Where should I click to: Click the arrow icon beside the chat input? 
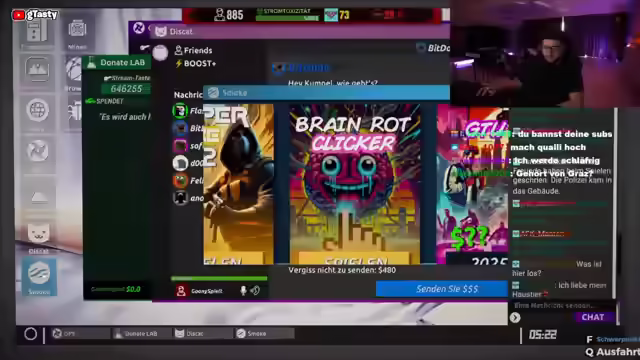pos(515,317)
